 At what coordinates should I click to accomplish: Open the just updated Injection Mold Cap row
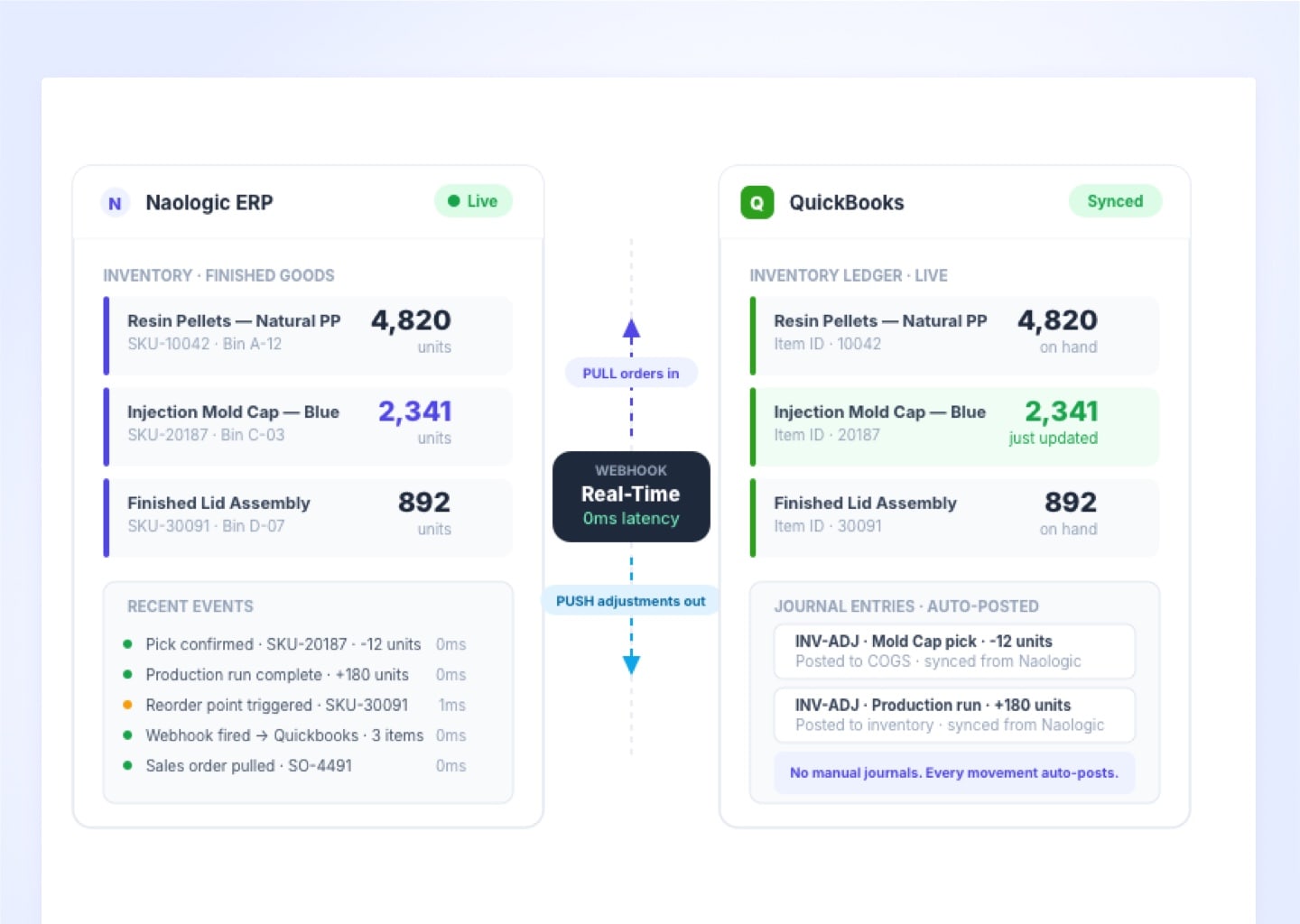[954, 427]
